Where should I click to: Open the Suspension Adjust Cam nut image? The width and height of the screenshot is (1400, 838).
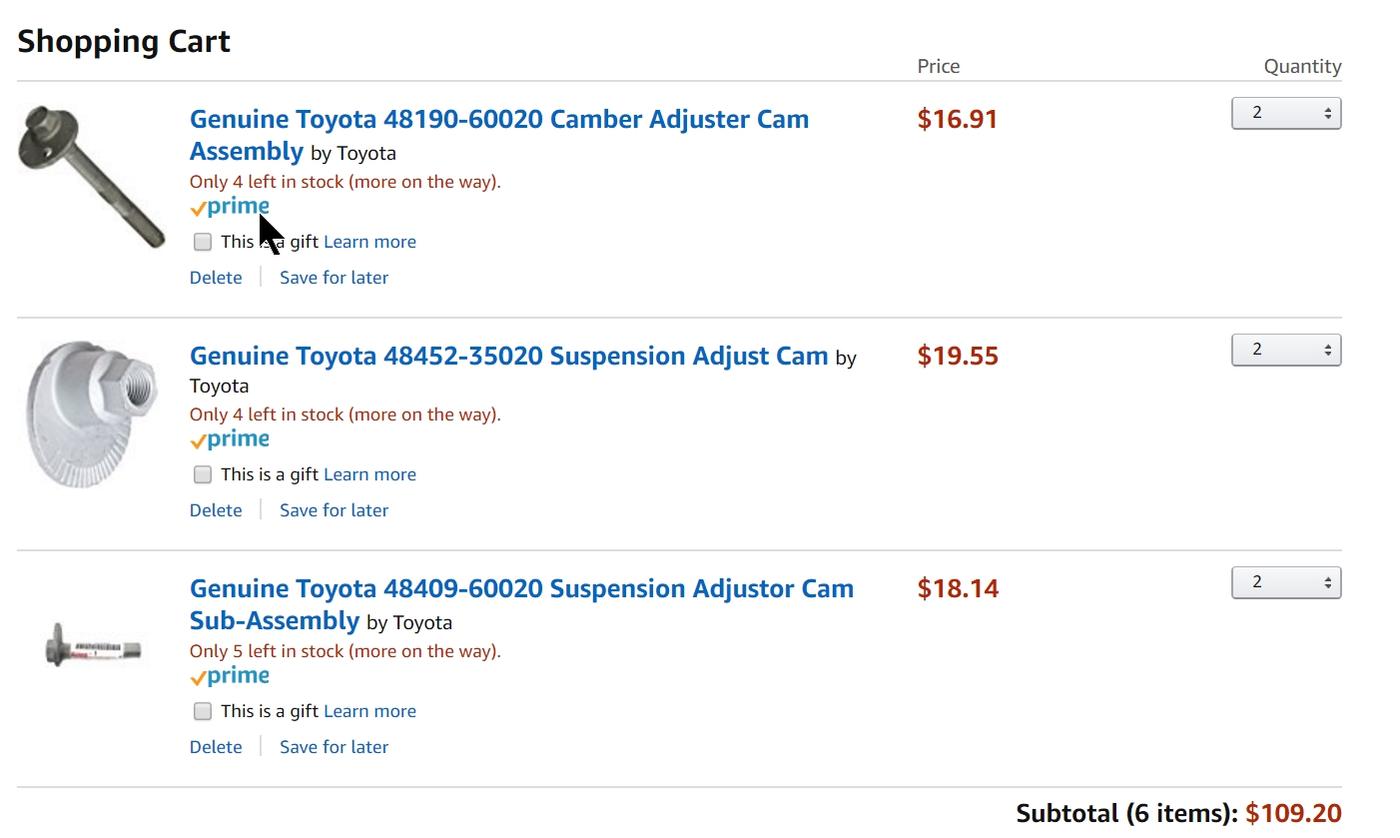coord(92,414)
